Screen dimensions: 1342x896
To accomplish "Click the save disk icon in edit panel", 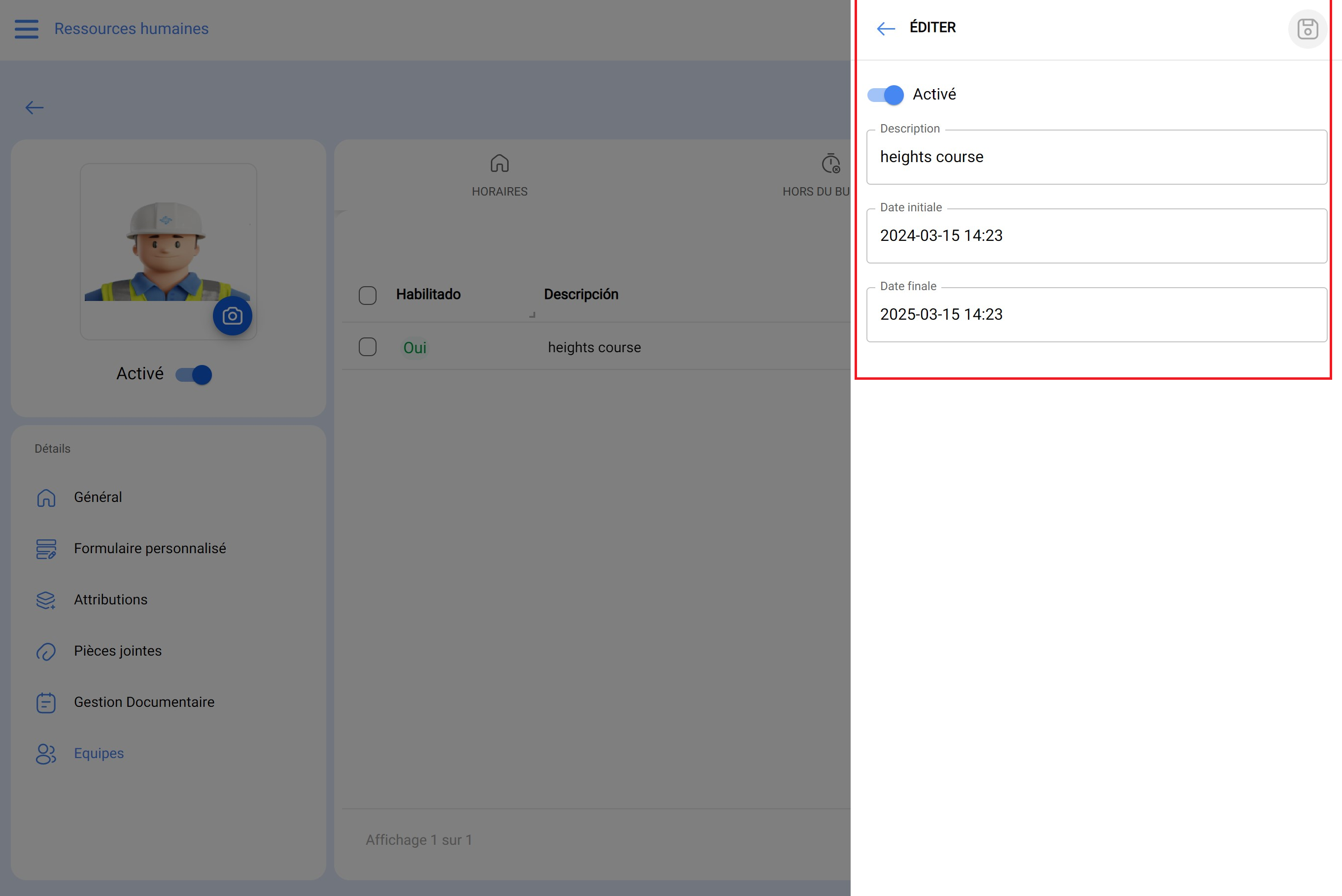I will coord(1307,29).
